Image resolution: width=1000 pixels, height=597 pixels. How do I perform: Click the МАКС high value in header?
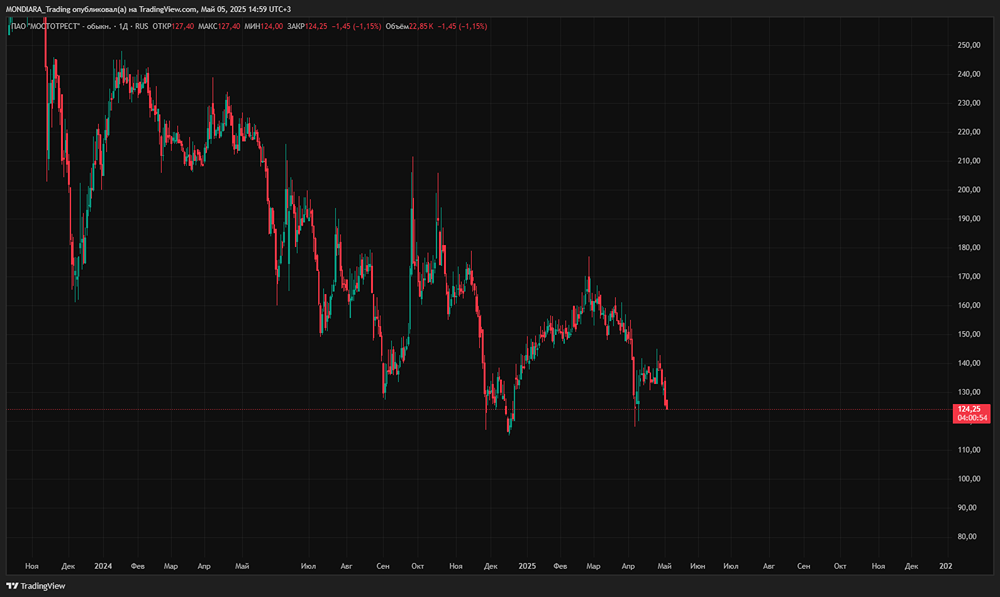(x=229, y=26)
